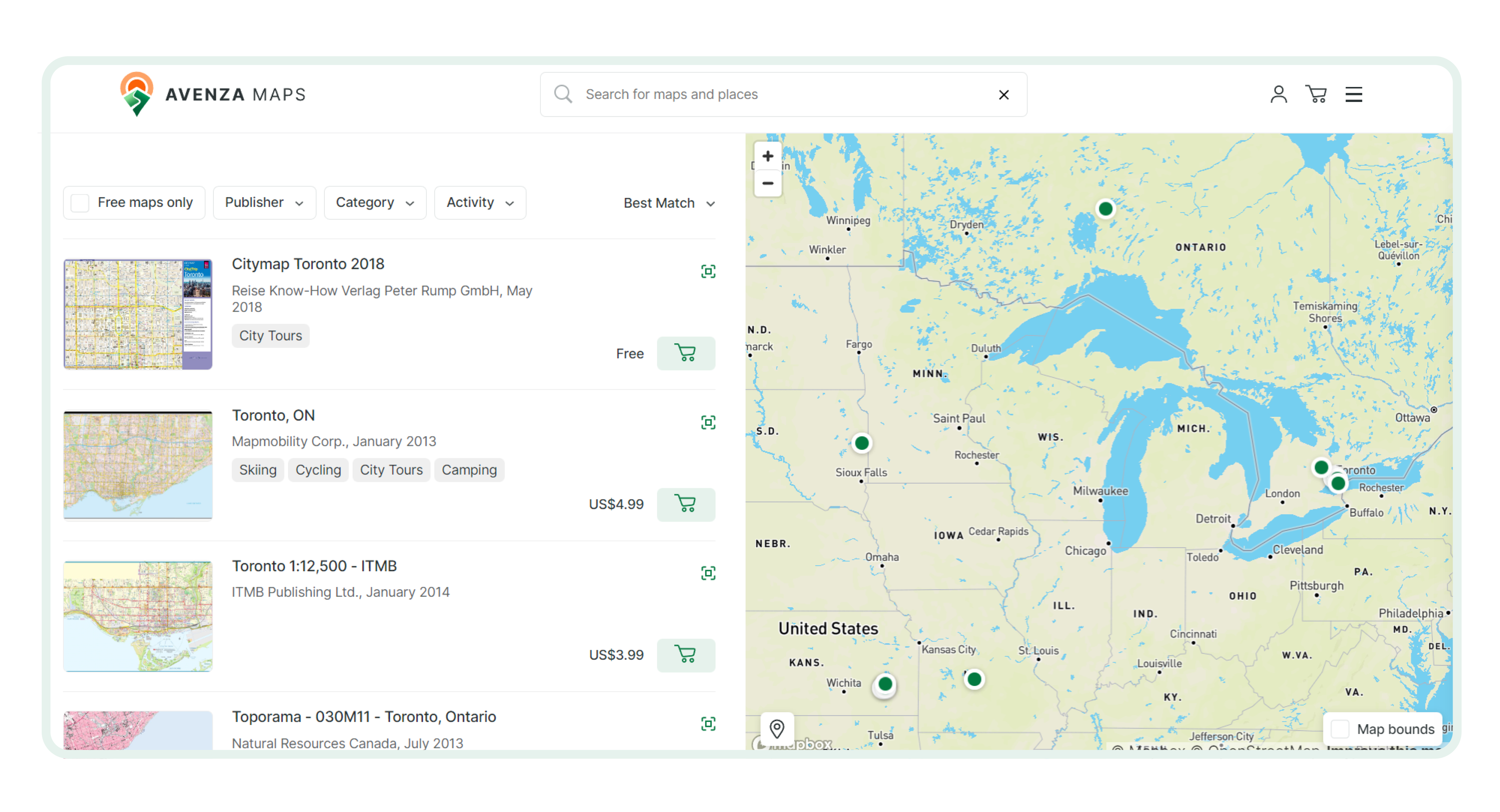Viewport: 1500px width, 812px height.
Task: Click the map marker nearest Buffalo
Action: pos(1337,483)
